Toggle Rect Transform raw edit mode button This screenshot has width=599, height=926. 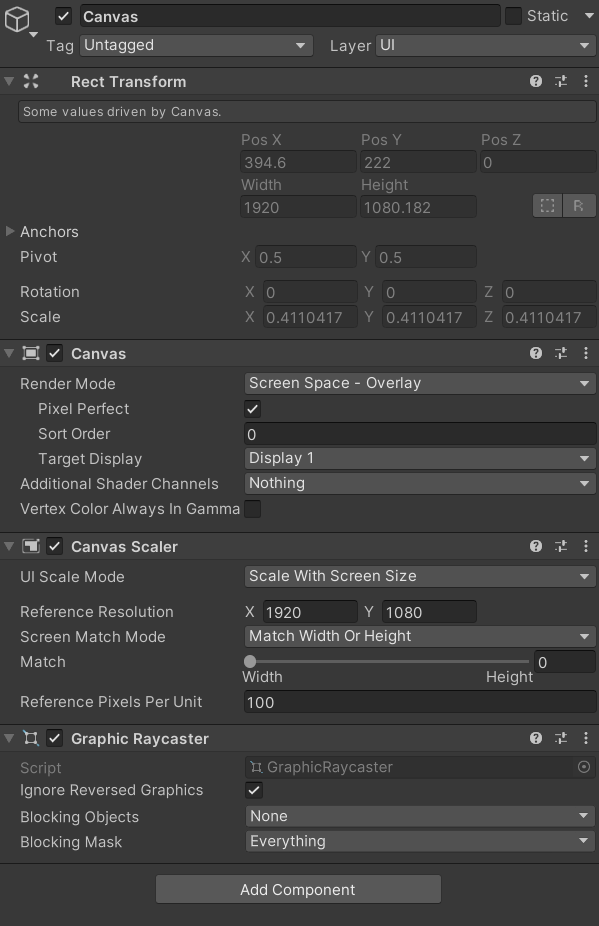point(578,206)
